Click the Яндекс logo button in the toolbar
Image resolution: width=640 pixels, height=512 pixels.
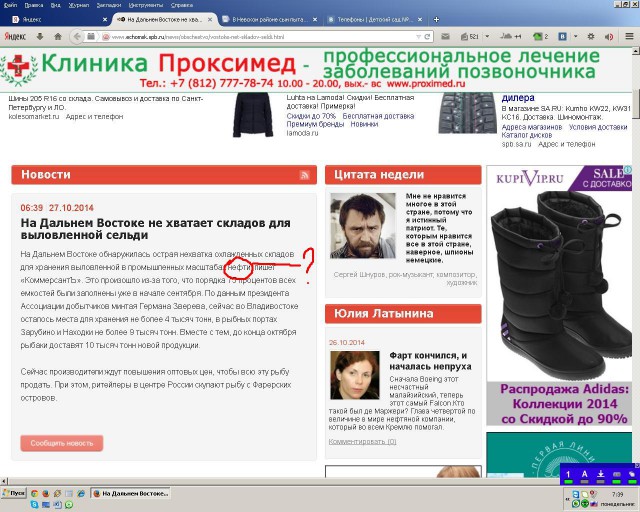[15, 37]
